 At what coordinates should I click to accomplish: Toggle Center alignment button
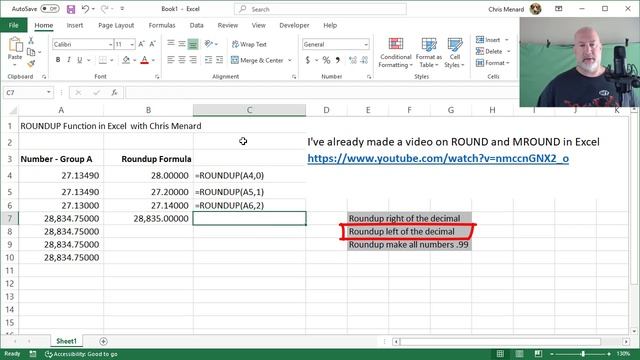pyautogui.click(x=182, y=60)
